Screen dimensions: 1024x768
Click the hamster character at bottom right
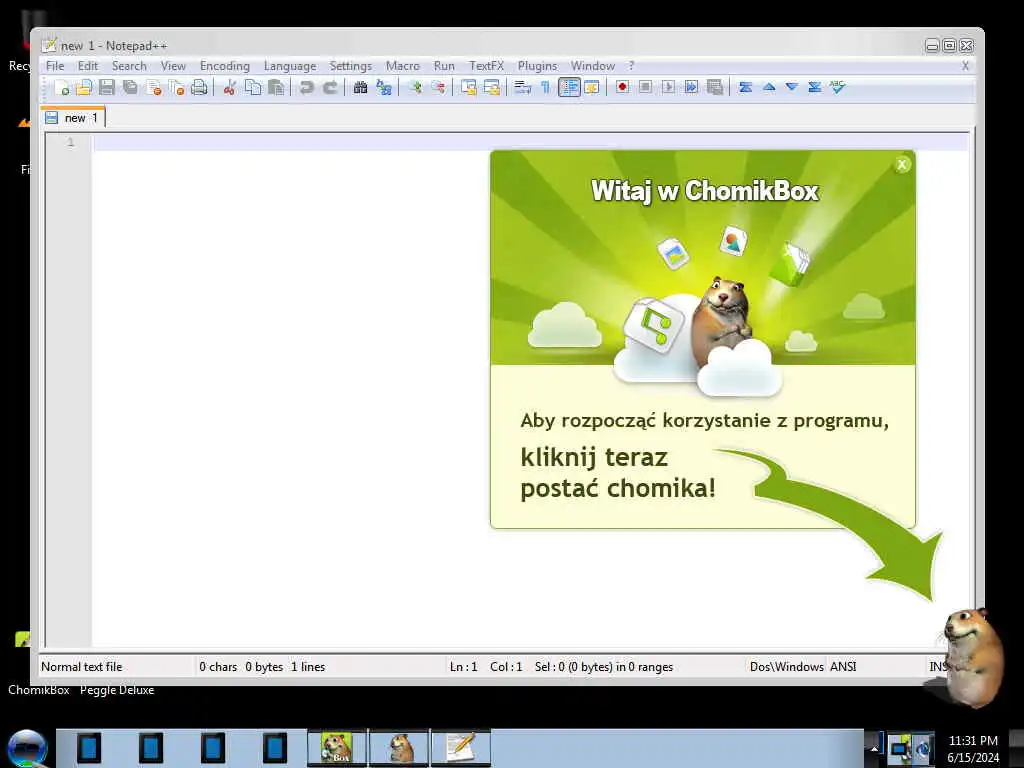973,656
